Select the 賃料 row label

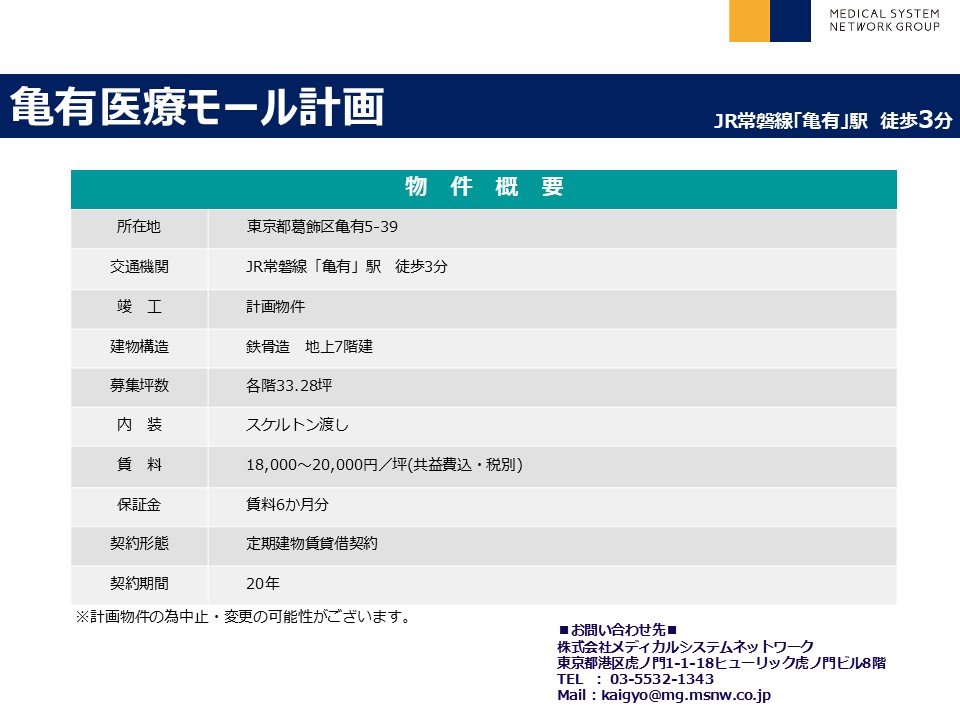(139, 465)
